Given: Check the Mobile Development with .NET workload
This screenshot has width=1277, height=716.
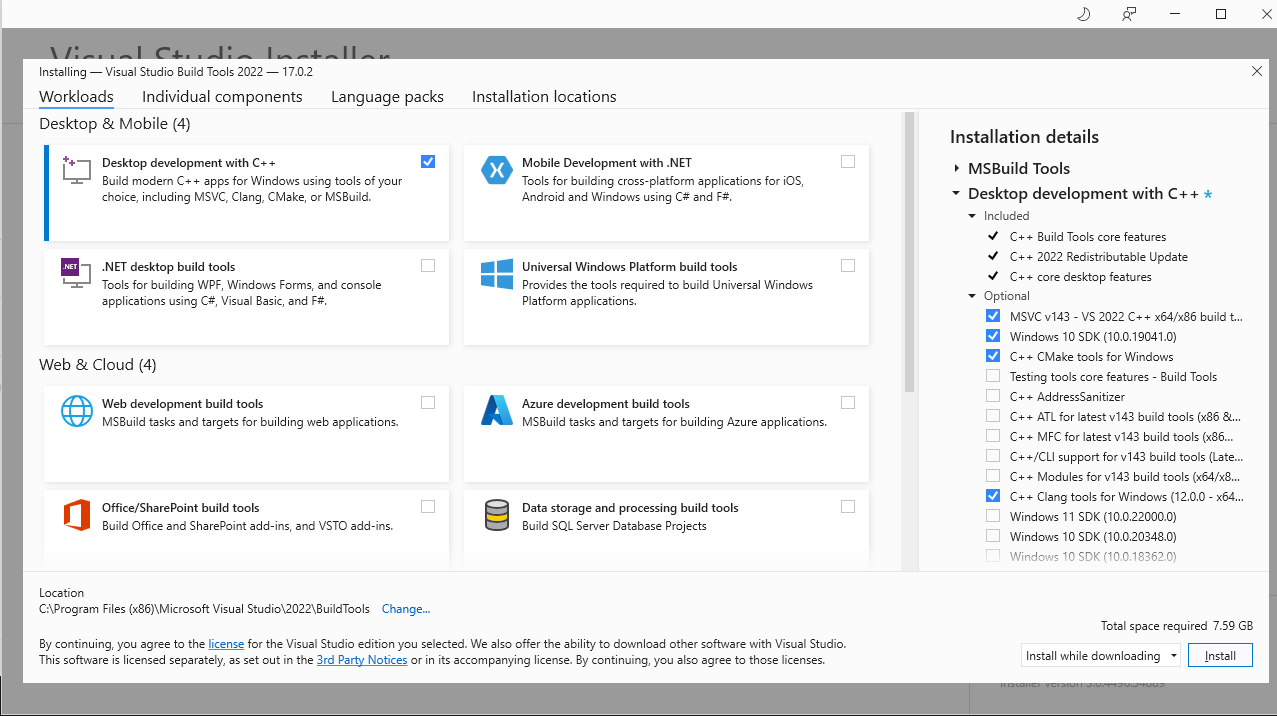Looking at the screenshot, I should 848,162.
